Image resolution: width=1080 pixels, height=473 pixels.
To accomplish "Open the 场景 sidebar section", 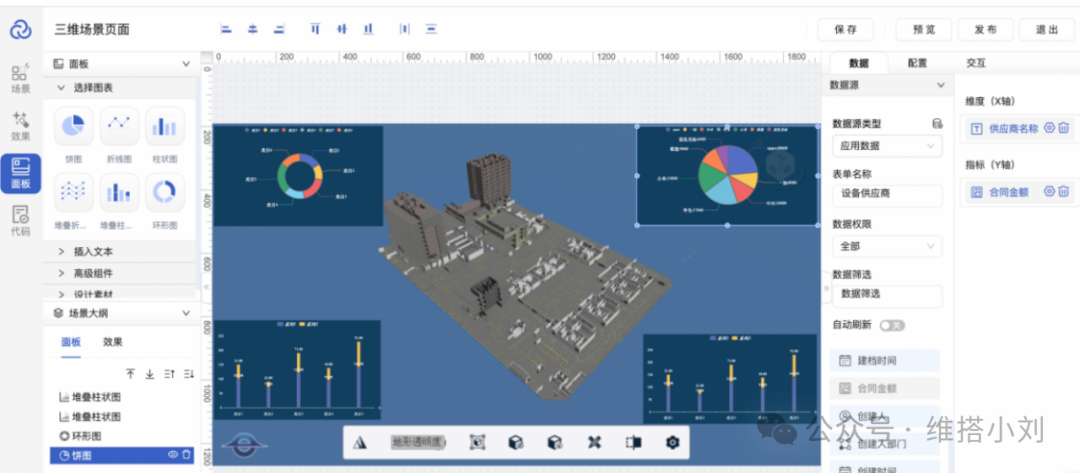I will [21, 78].
